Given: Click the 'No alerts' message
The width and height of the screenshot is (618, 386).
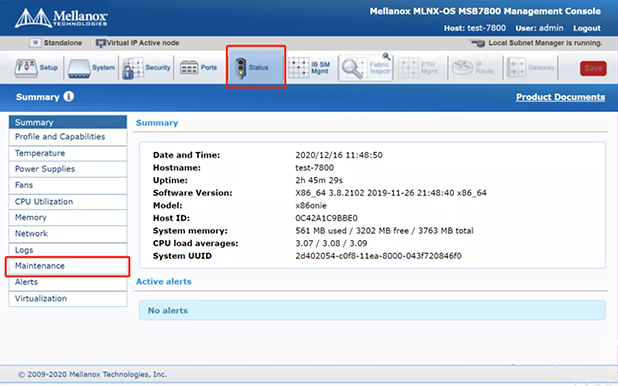Looking at the screenshot, I should click(x=168, y=311).
